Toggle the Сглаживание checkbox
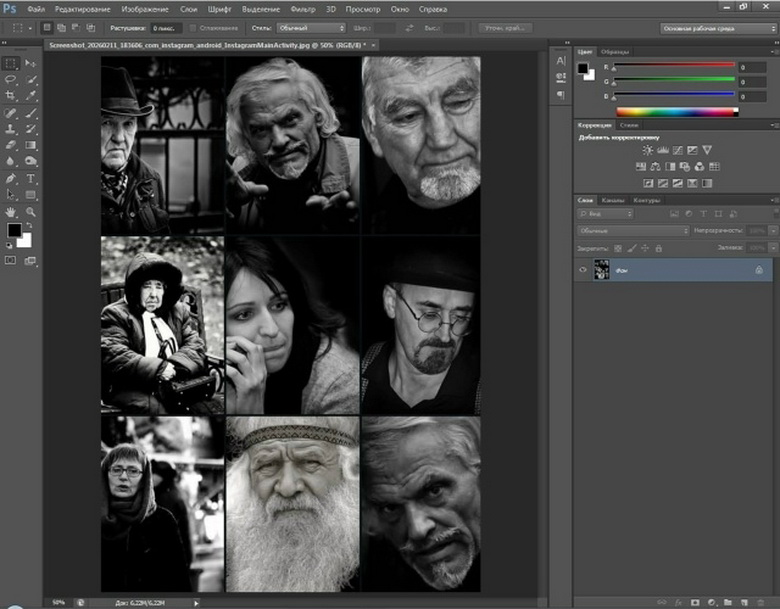This screenshot has width=780, height=609. (191, 29)
